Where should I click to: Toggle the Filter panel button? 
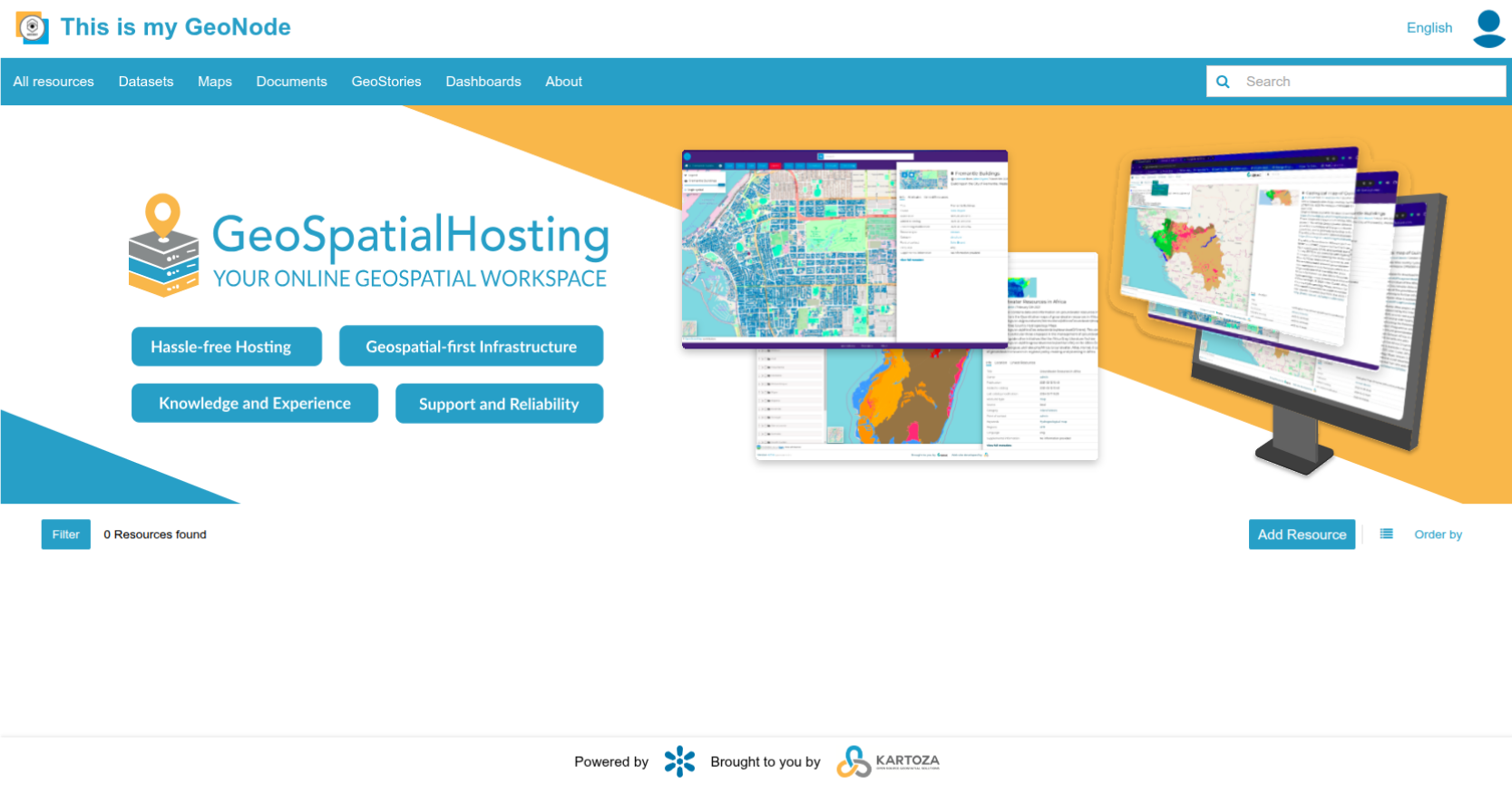(x=65, y=535)
